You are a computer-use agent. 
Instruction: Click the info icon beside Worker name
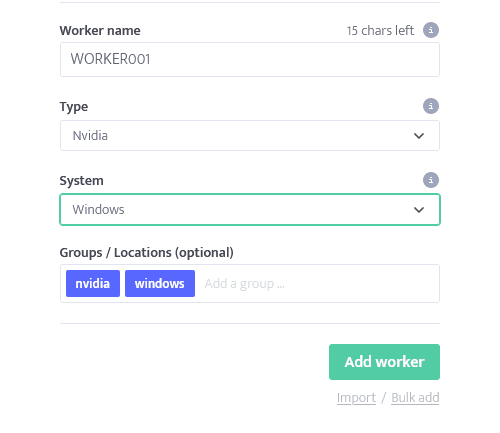point(431,30)
